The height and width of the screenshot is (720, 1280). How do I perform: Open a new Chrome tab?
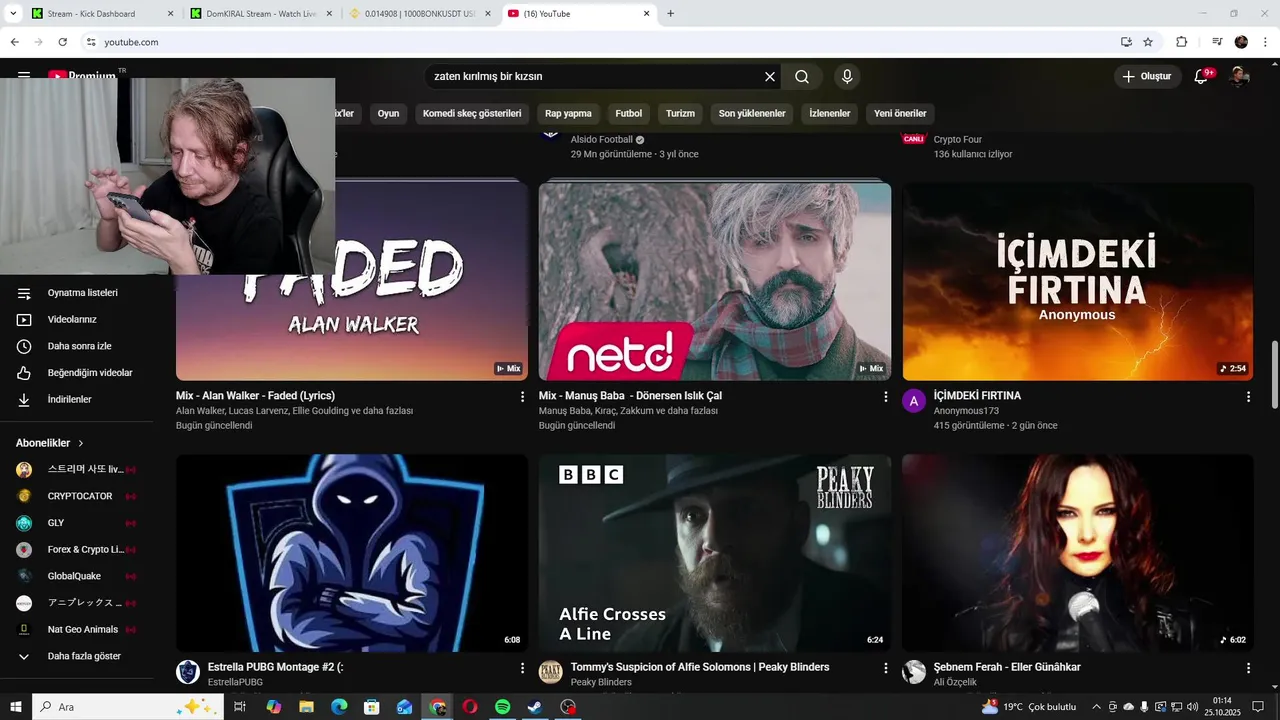click(x=670, y=14)
